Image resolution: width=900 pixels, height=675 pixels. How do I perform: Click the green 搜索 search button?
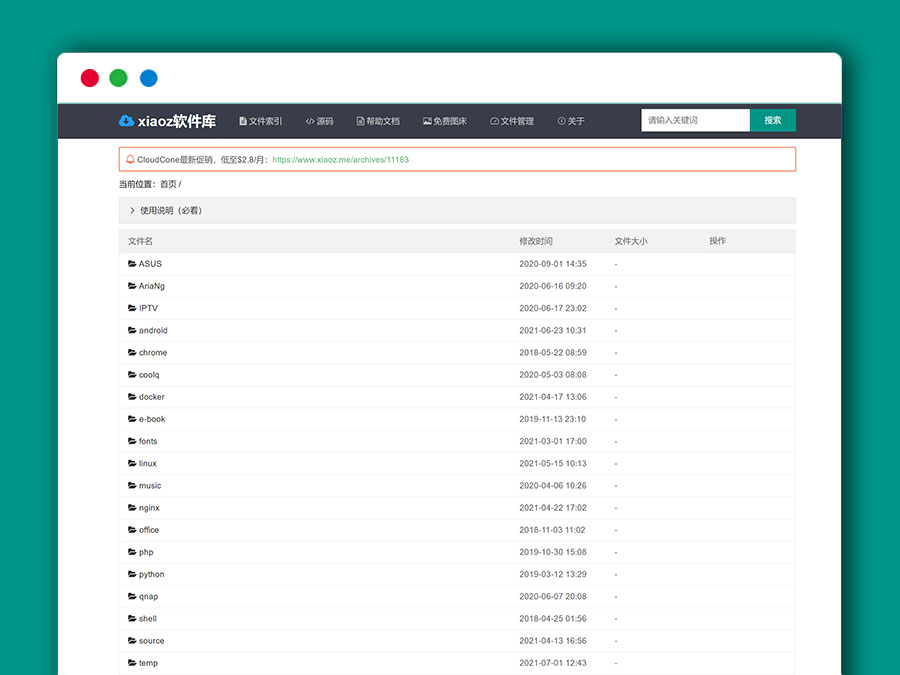772,119
